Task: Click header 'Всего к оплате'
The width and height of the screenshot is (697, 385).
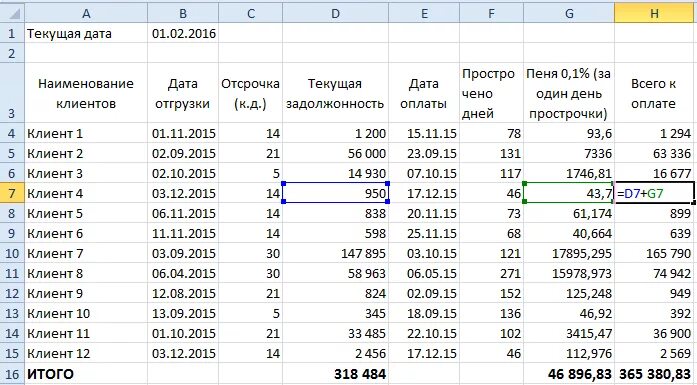Action: click(x=654, y=93)
